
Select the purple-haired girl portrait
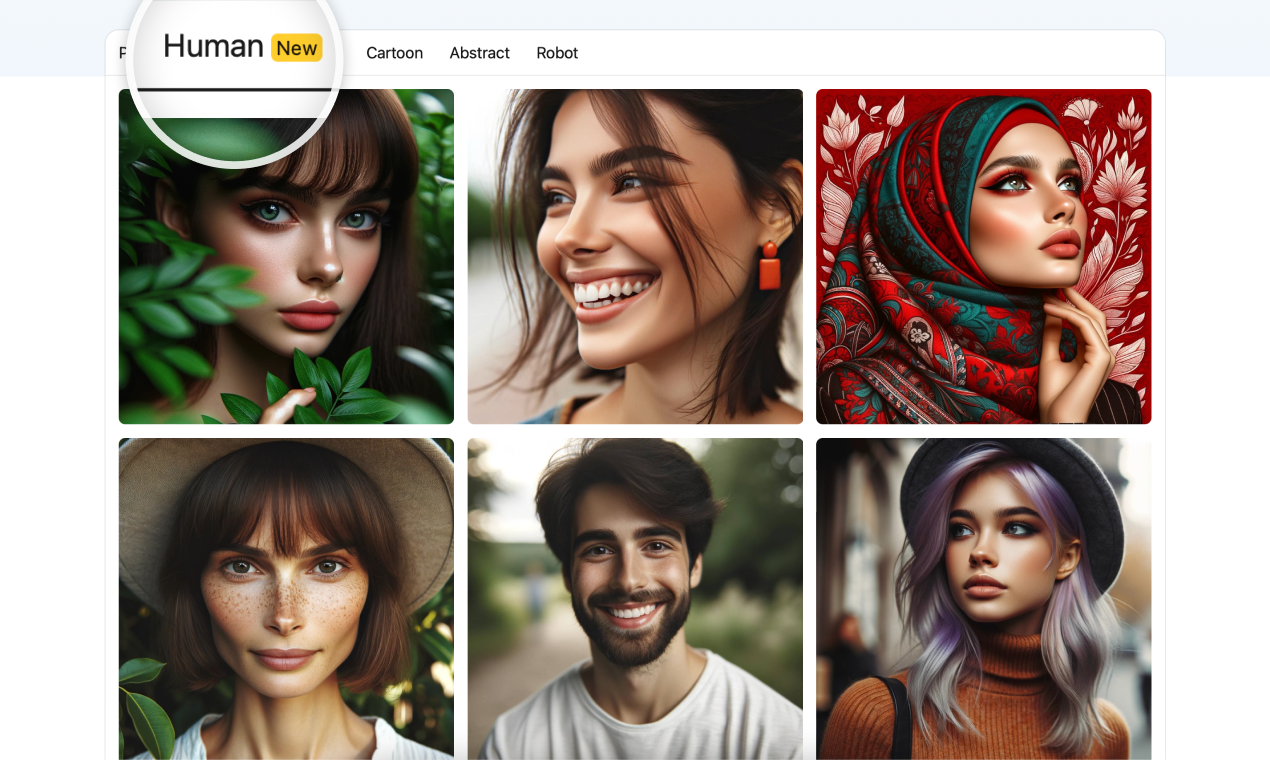pyautogui.click(x=983, y=599)
